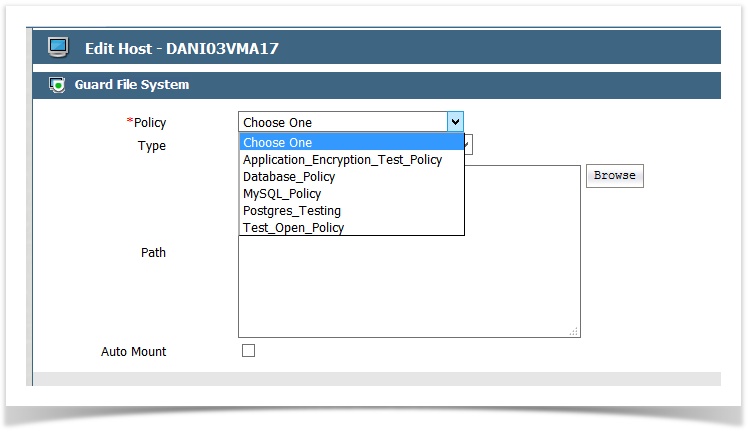Click the required Policy field label
Image resolution: width=755 pixels, height=435 pixels.
[148, 123]
